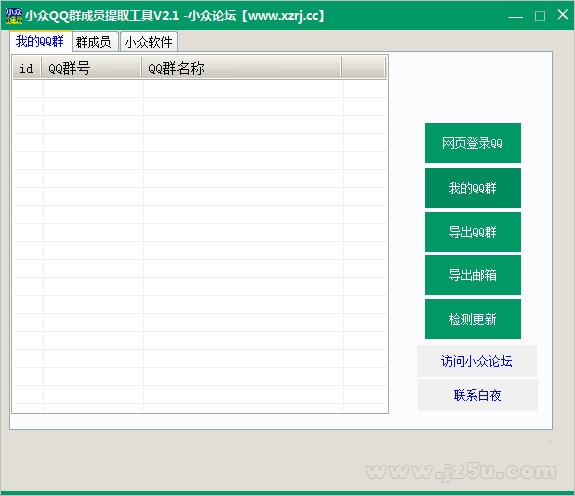This screenshot has height=496, width=575.
Task: Open the 访问小众论坛 link
Action: point(477,361)
